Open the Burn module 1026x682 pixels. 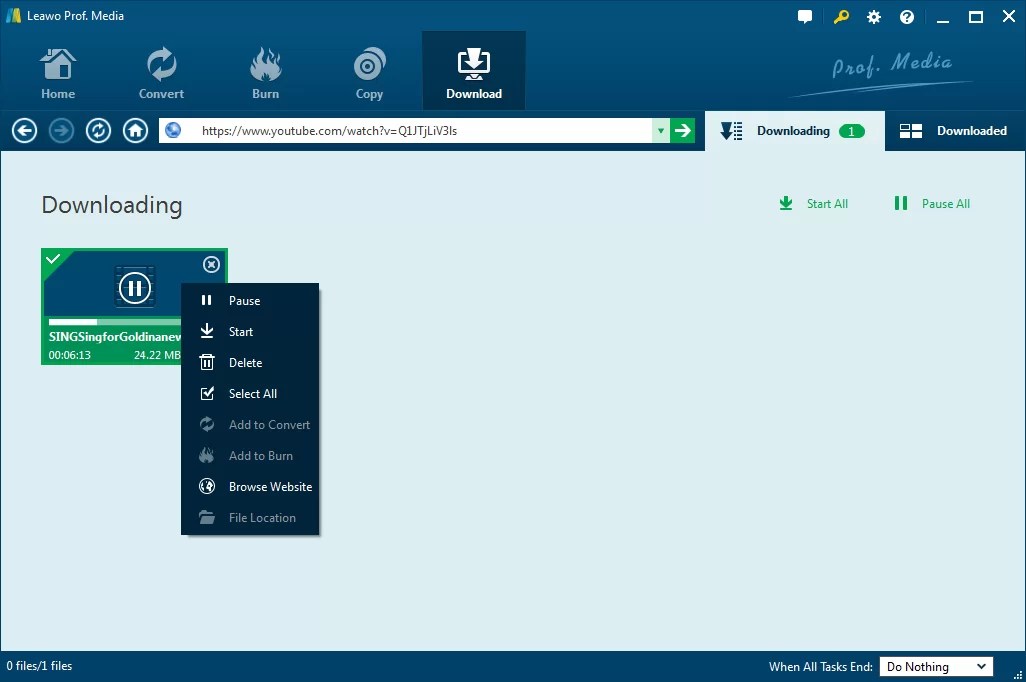click(x=266, y=73)
